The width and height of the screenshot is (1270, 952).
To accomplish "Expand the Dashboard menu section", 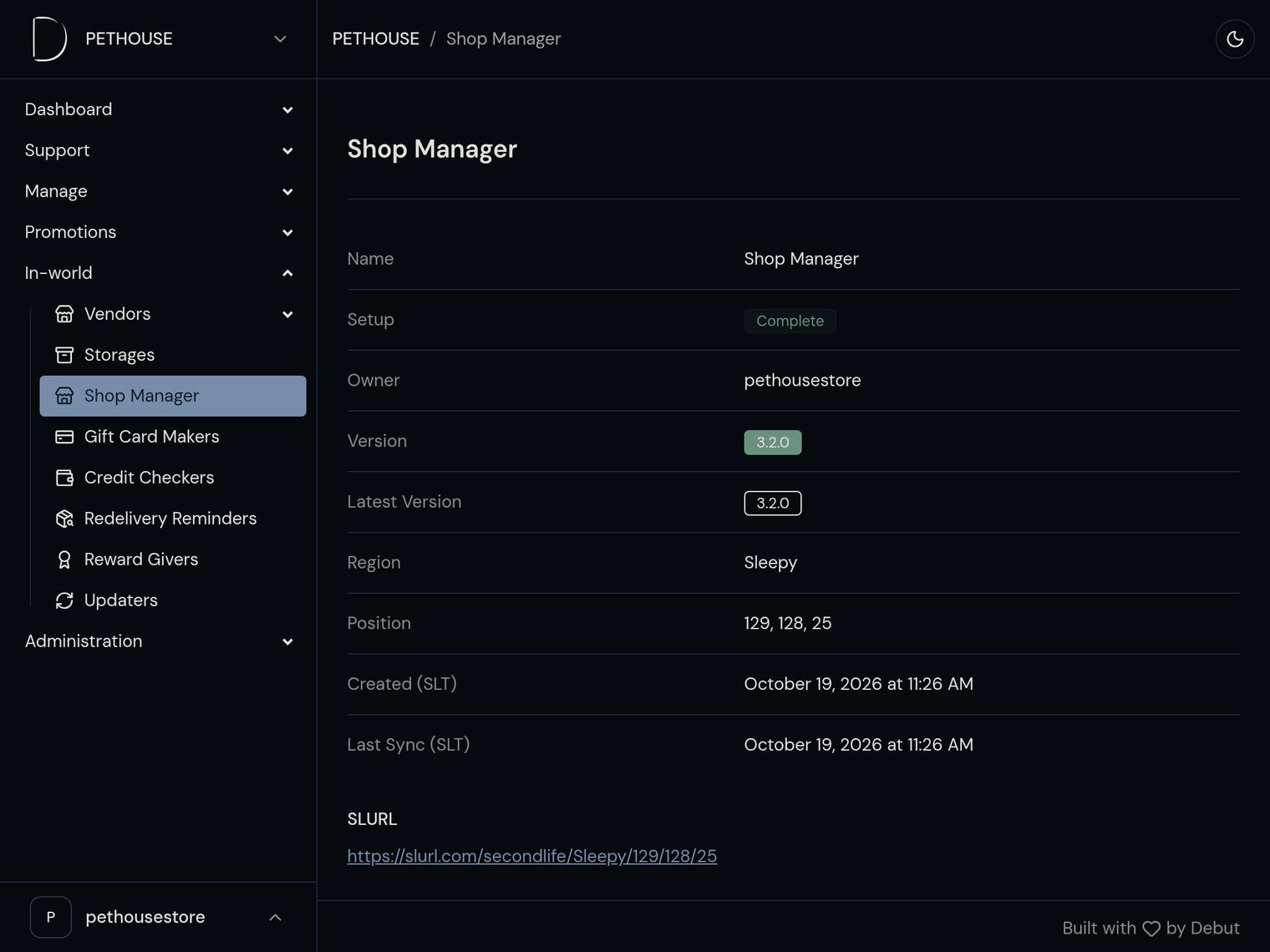I will (x=159, y=109).
